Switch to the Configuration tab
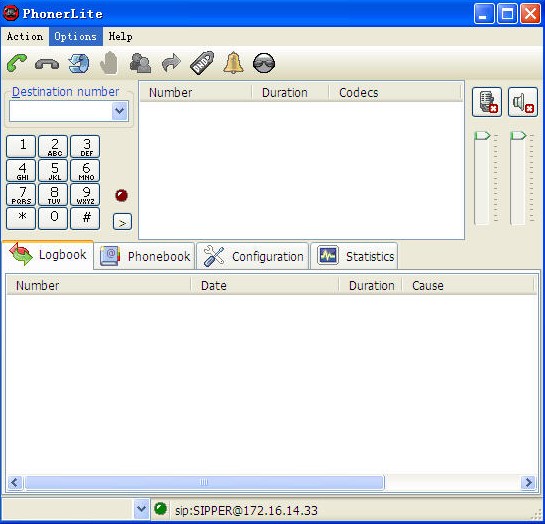The image size is (545, 524). pos(253,256)
